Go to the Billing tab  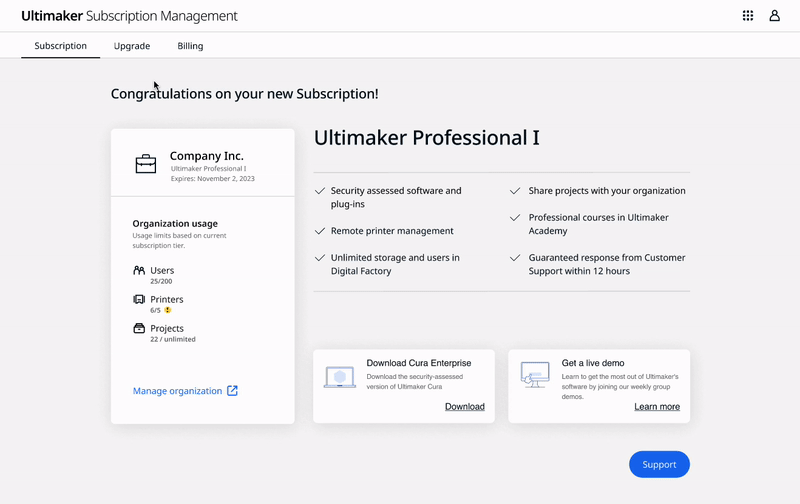tap(190, 46)
